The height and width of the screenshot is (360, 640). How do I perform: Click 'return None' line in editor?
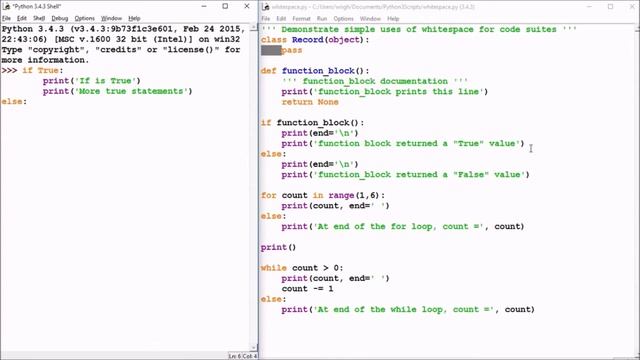point(310,102)
